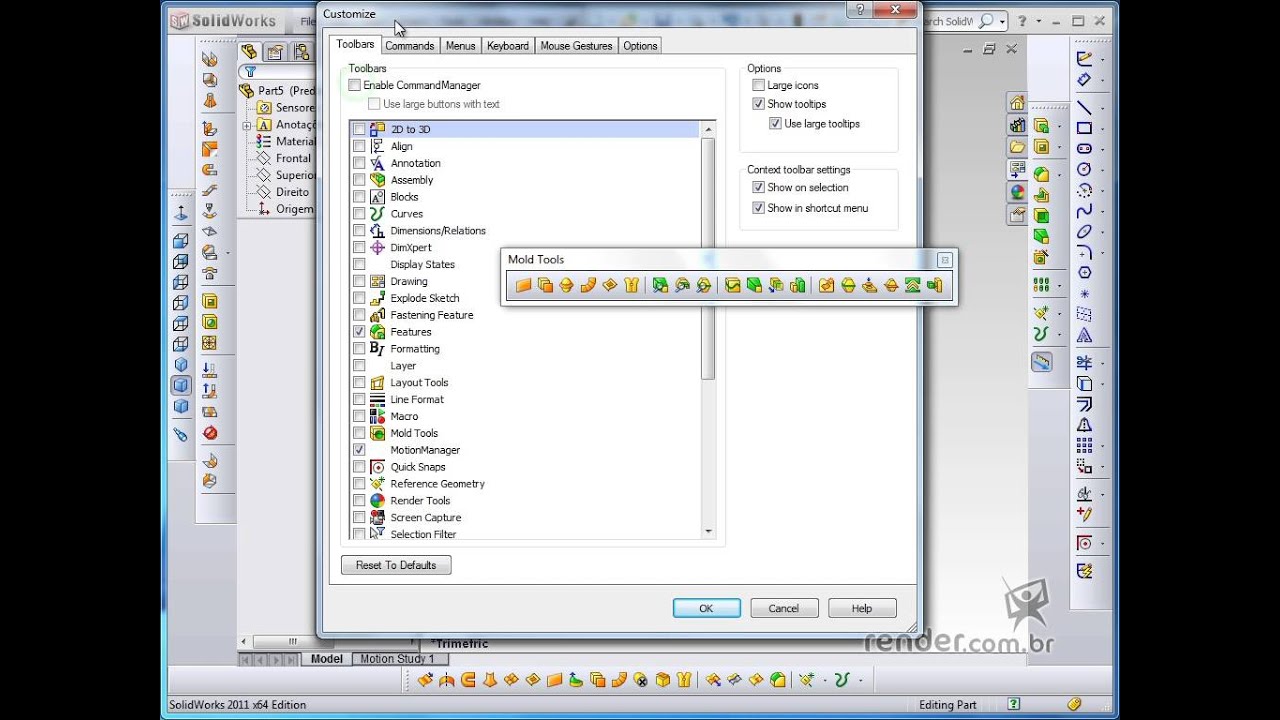Toggle Show in shortcut menu checkbox
This screenshot has height=720, width=1280.
[758, 209]
